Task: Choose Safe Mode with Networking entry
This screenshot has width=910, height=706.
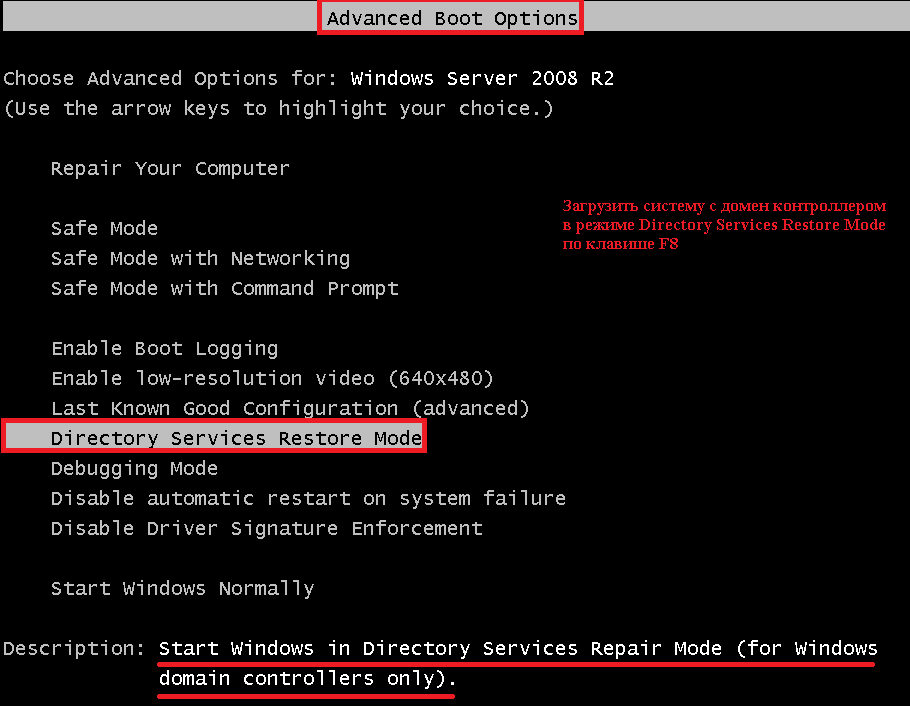Action: [x=200, y=258]
